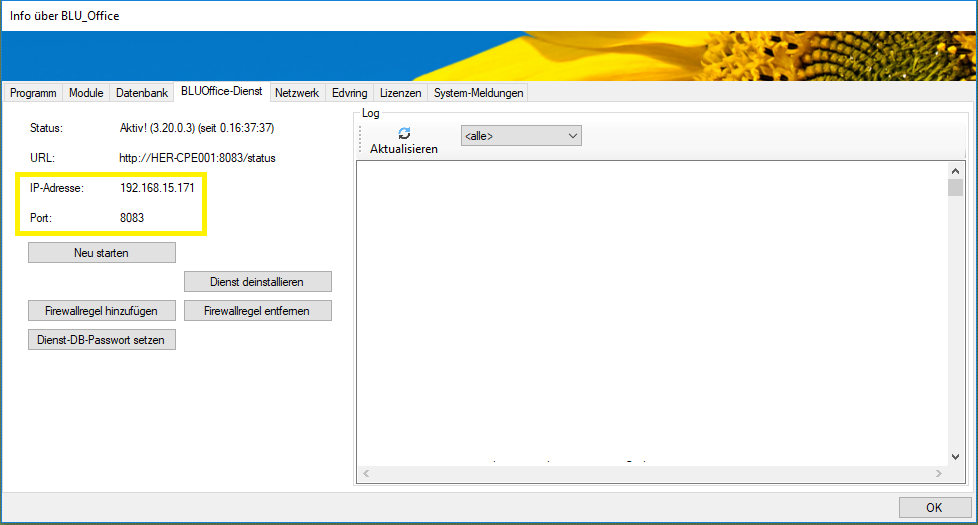Click the log horizontal scrollbar left arrow
Image resolution: width=978 pixels, height=525 pixels.
pyautogui.click(x=366, y=473)
